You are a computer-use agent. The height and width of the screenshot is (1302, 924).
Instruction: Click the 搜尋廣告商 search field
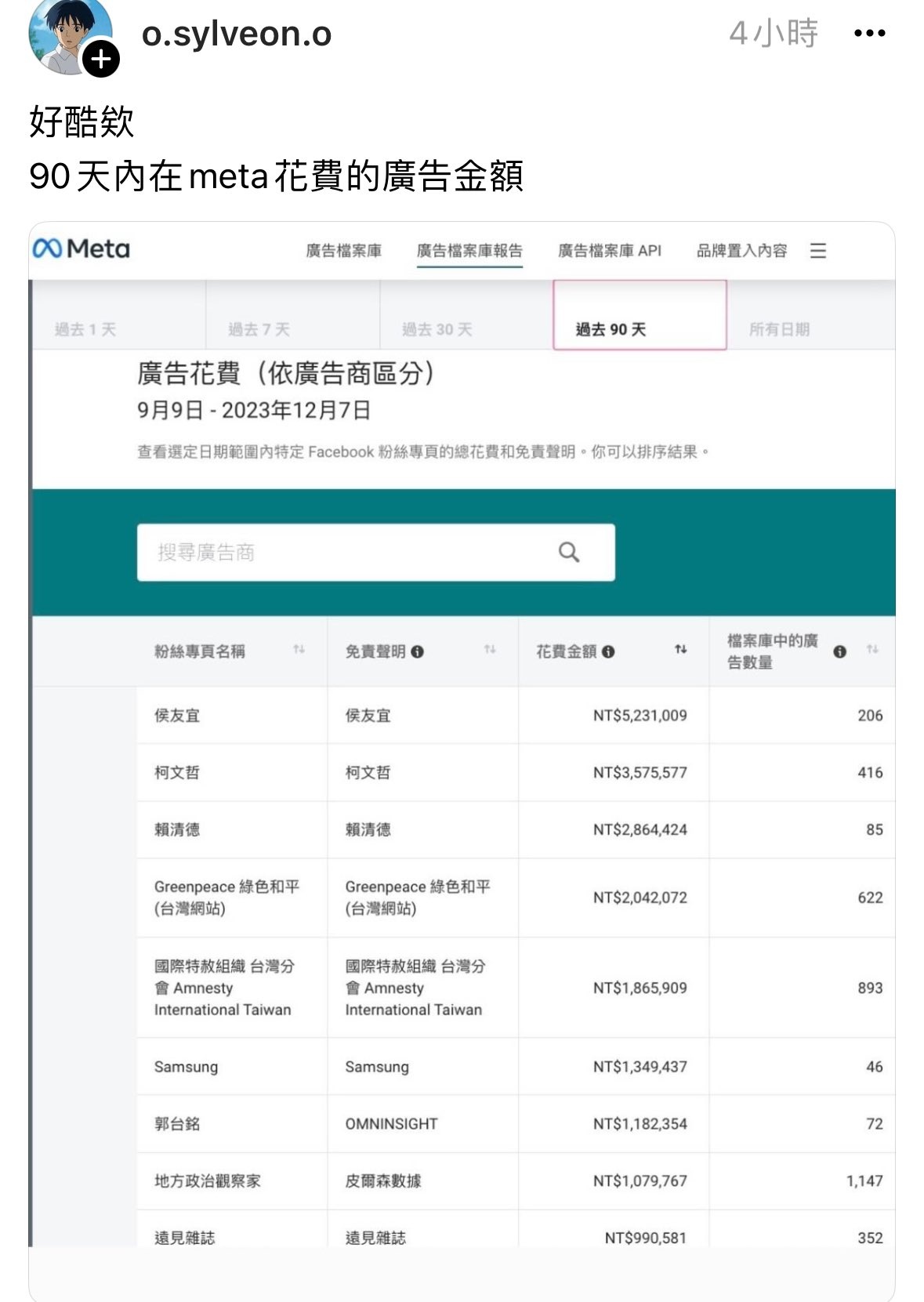376,553
